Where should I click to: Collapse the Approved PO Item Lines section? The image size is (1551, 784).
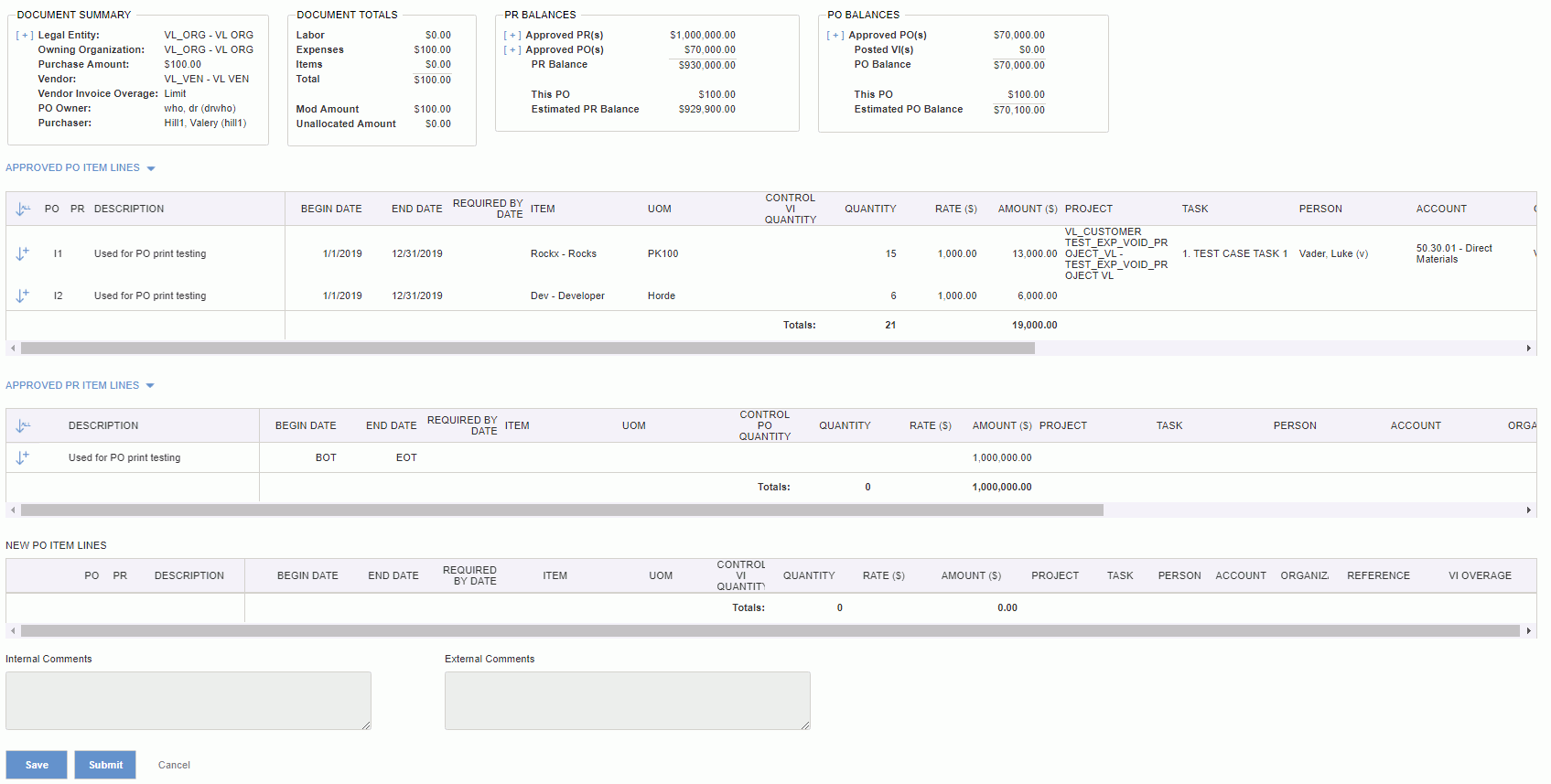(151, 168)
